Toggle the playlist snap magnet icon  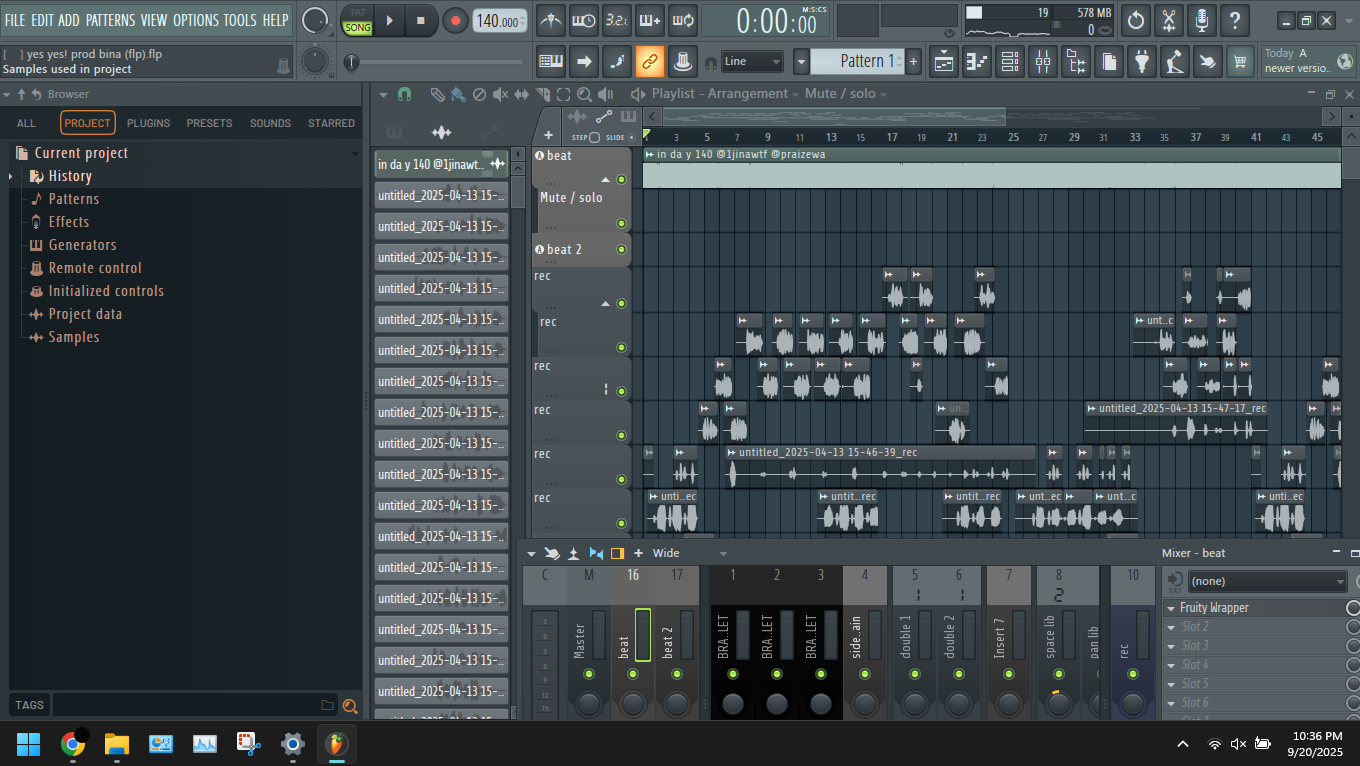[x=404, y=94]
